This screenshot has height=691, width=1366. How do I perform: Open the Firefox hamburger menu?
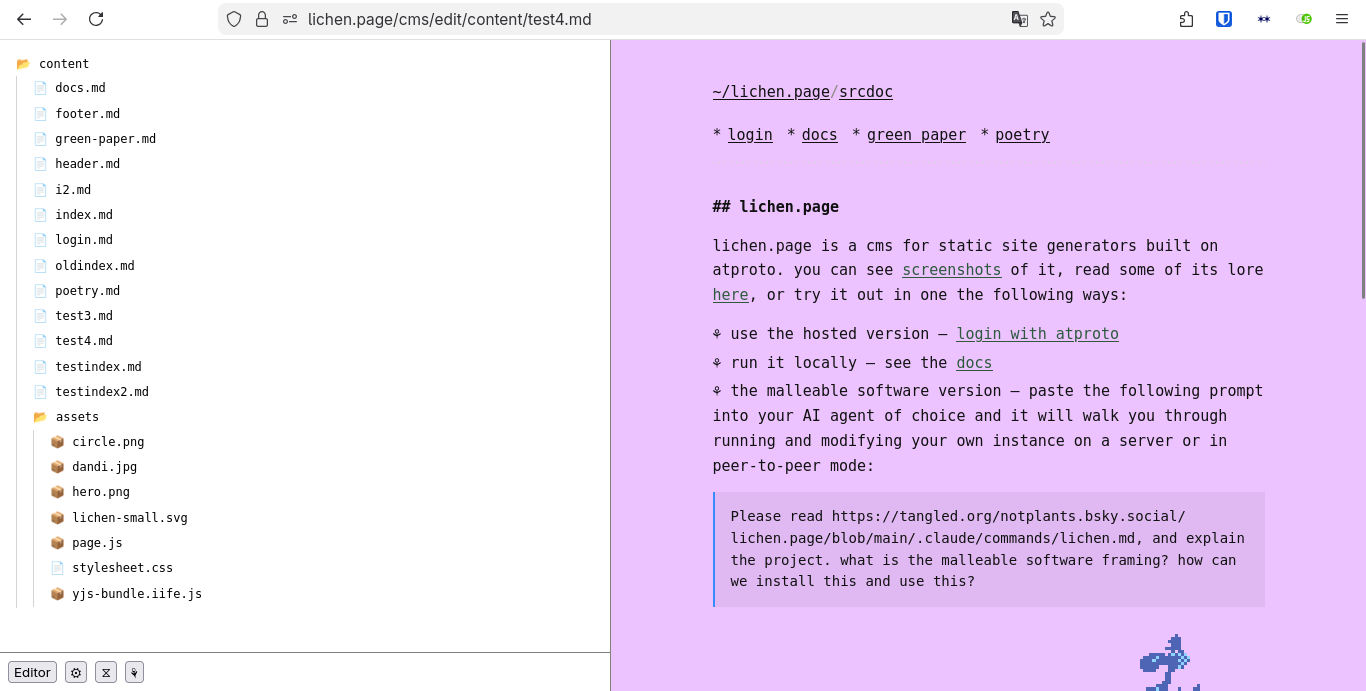(1342, 18)
